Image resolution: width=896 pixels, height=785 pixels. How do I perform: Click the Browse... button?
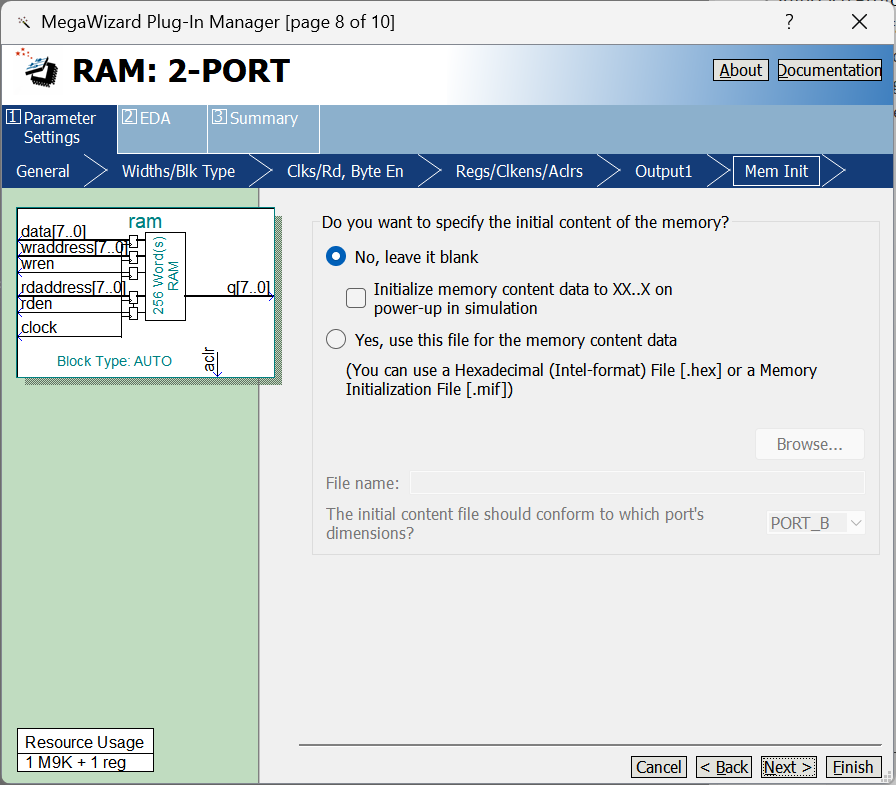810,444
